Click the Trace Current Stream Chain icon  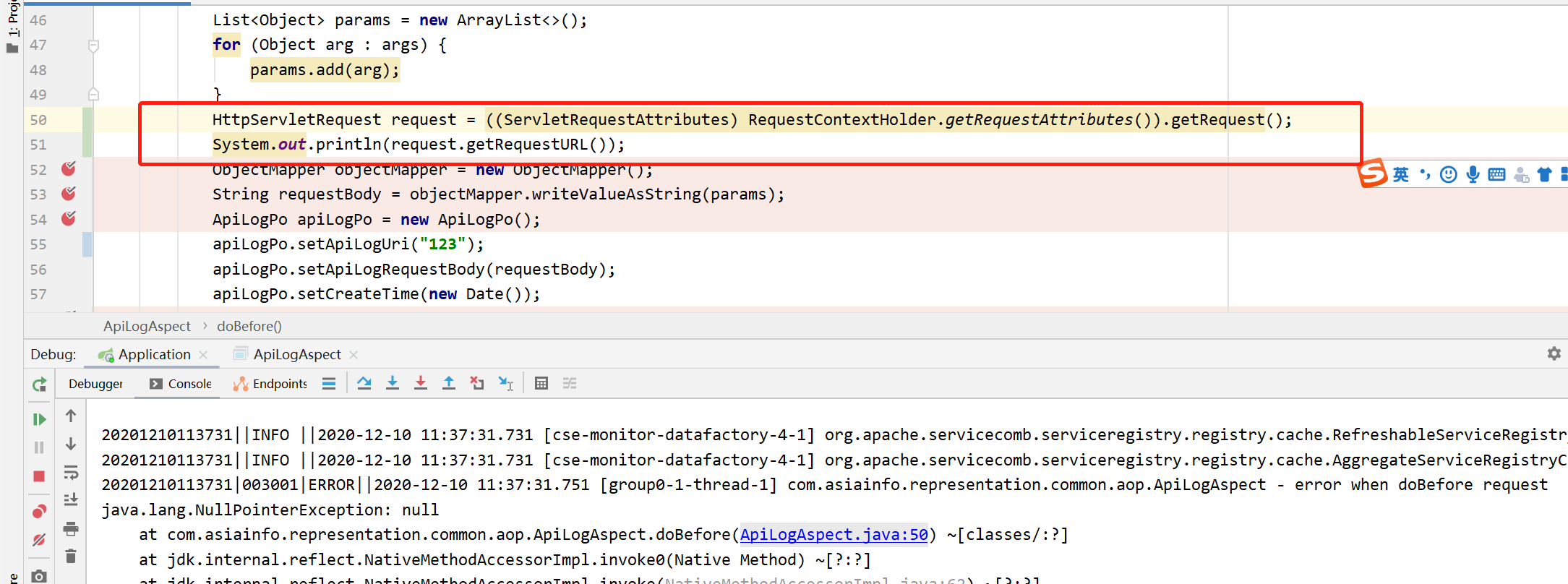click(x=570, y=384)
